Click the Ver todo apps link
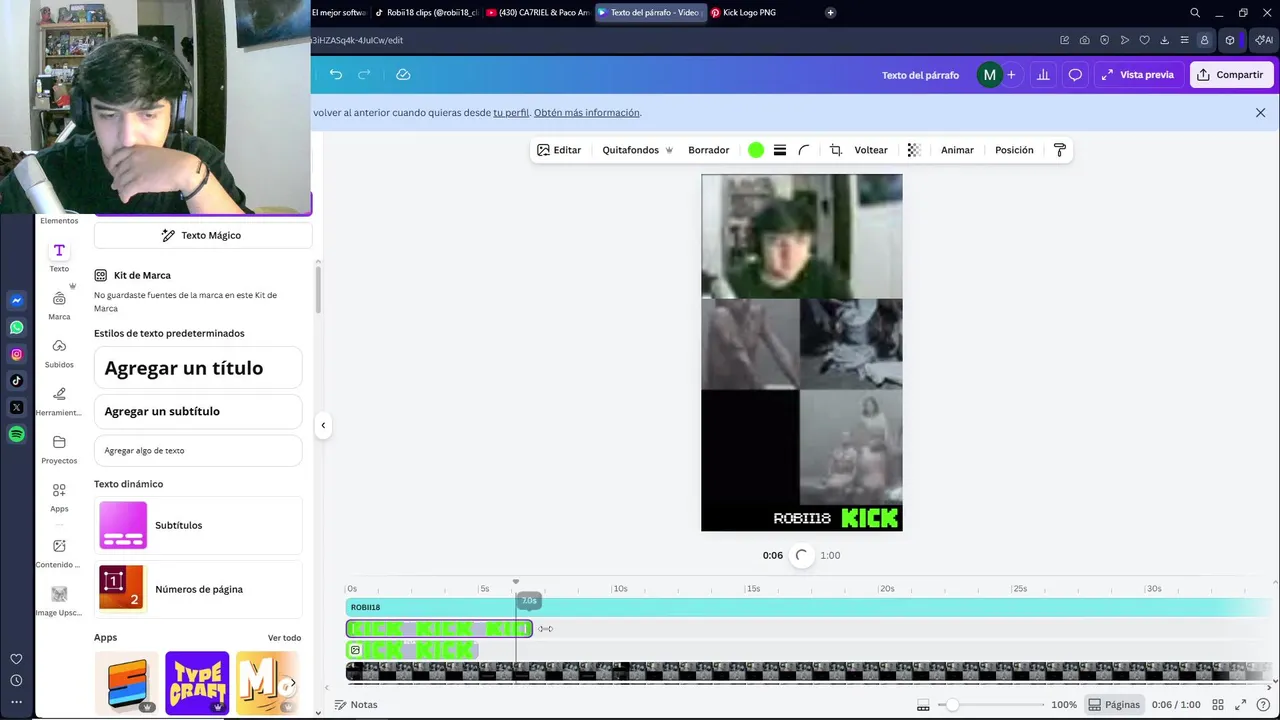Viewport: 1280px width, 720px height. click(284, 638)
